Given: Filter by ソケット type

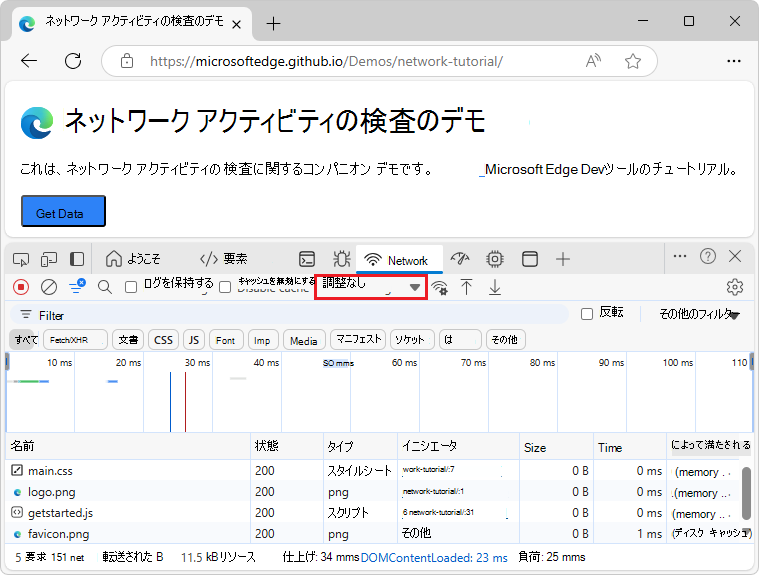Looking at the screenshot, I should pyautogui.click(x=412, y=340).
